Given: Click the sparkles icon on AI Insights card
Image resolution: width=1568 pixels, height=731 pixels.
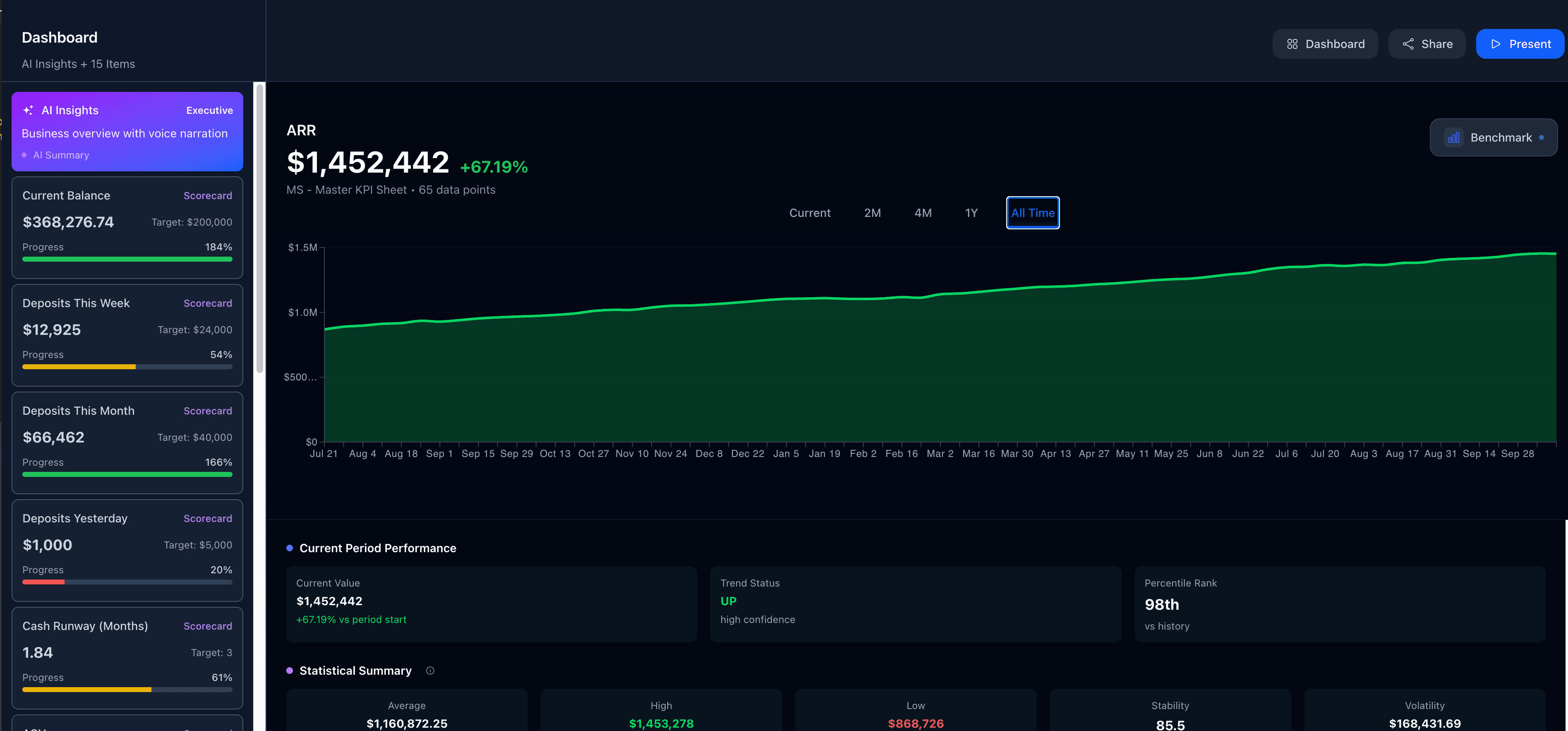Looking at the screenshot, I should (28, 110).
